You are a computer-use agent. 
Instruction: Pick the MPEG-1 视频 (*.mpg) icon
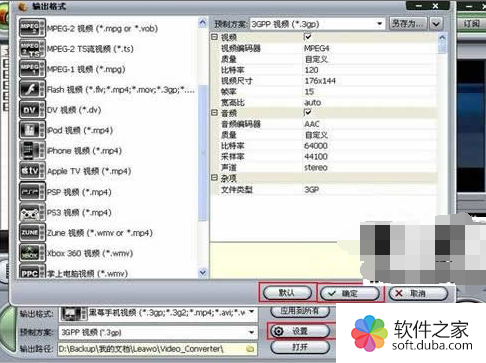pos(32,69)
